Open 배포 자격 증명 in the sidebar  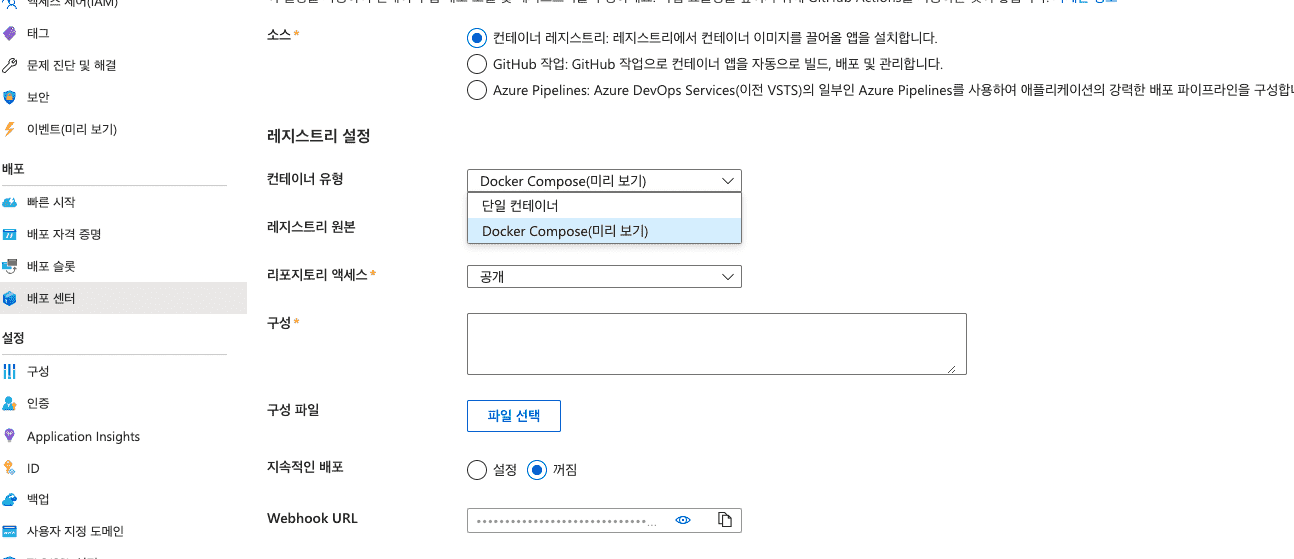[x=64, y=234]
